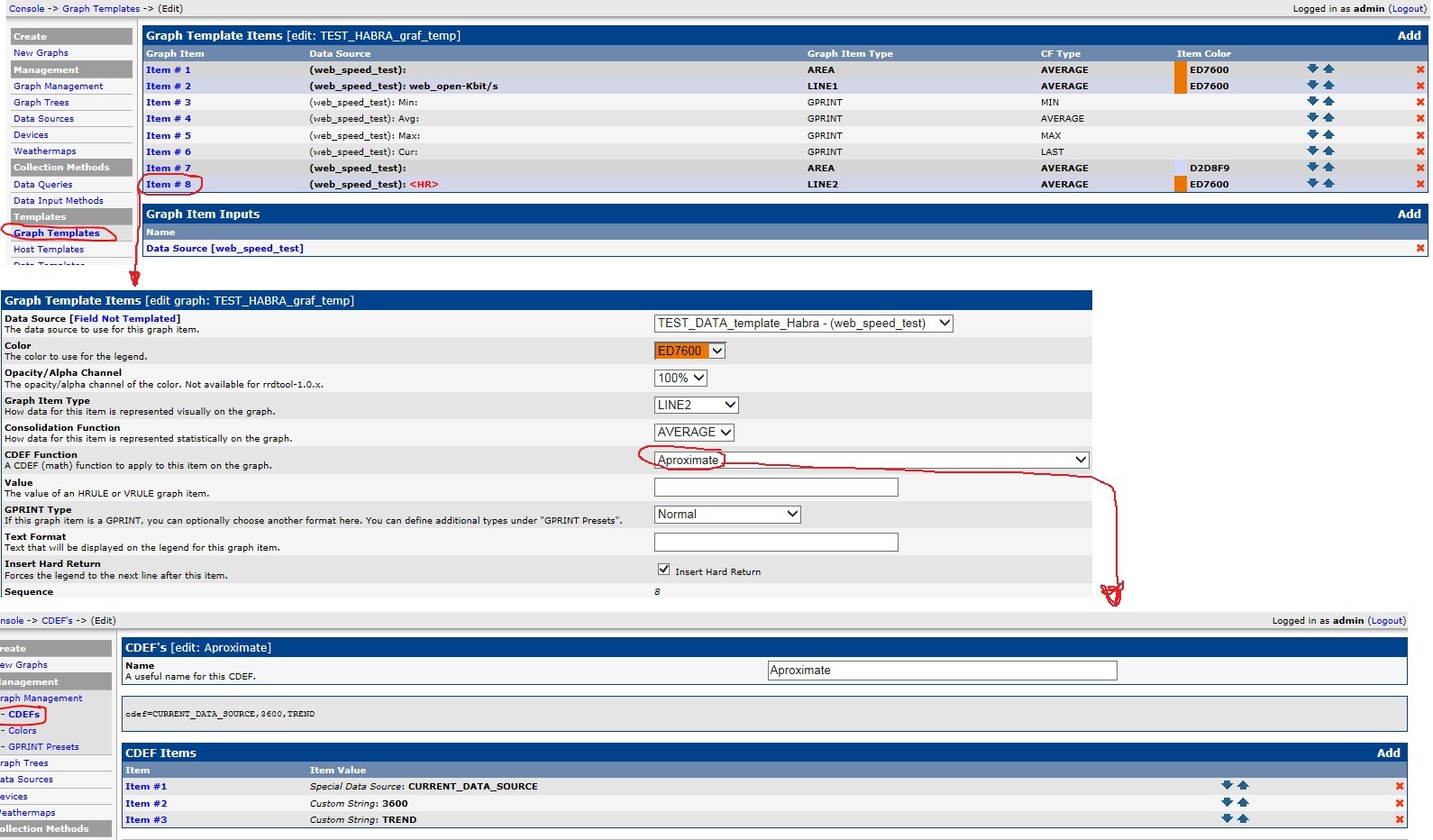Click Logout link at top right

pyautogui.click(x=1408, y=8)
